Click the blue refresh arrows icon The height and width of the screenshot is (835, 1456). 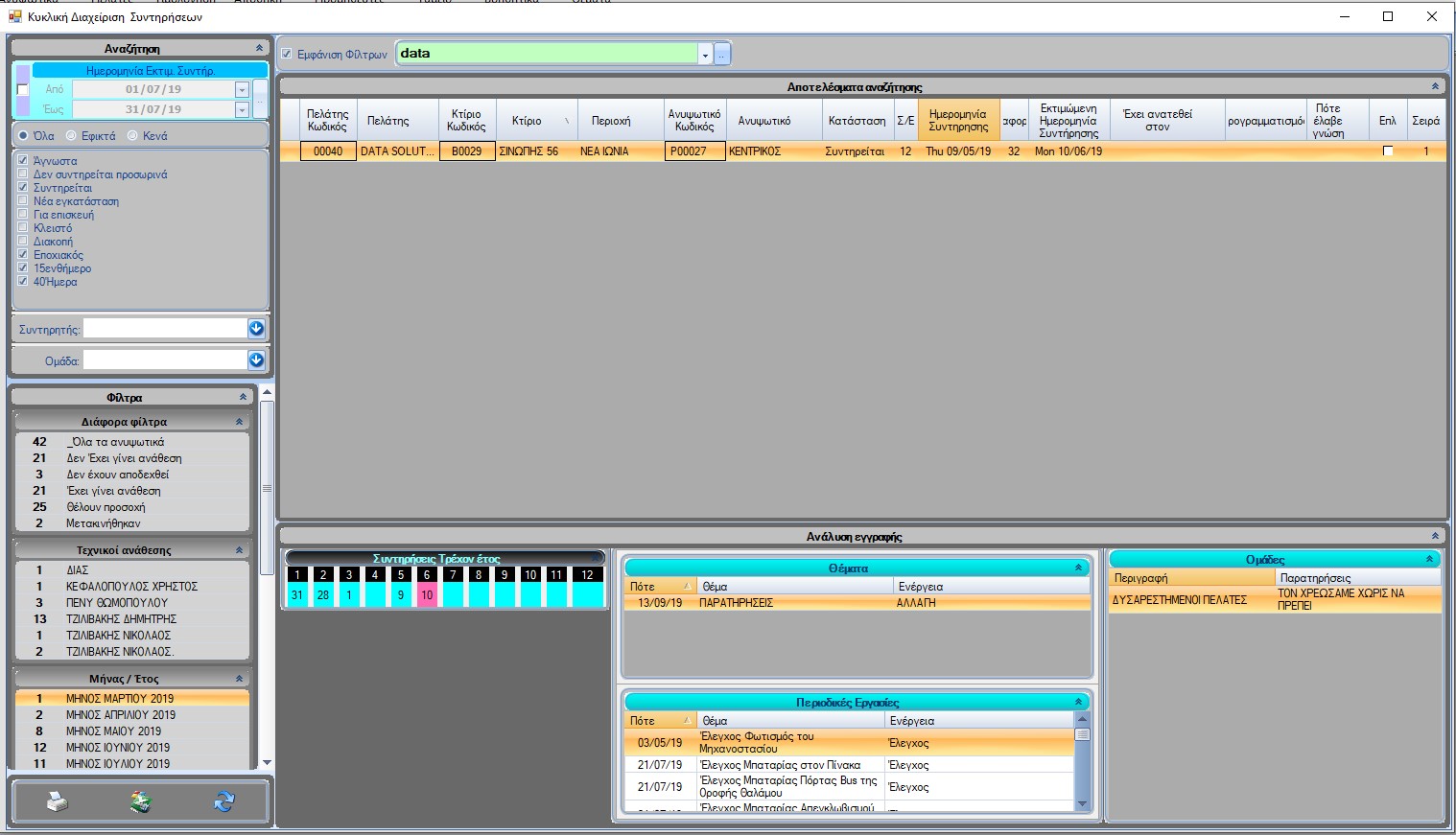(224, 801)
